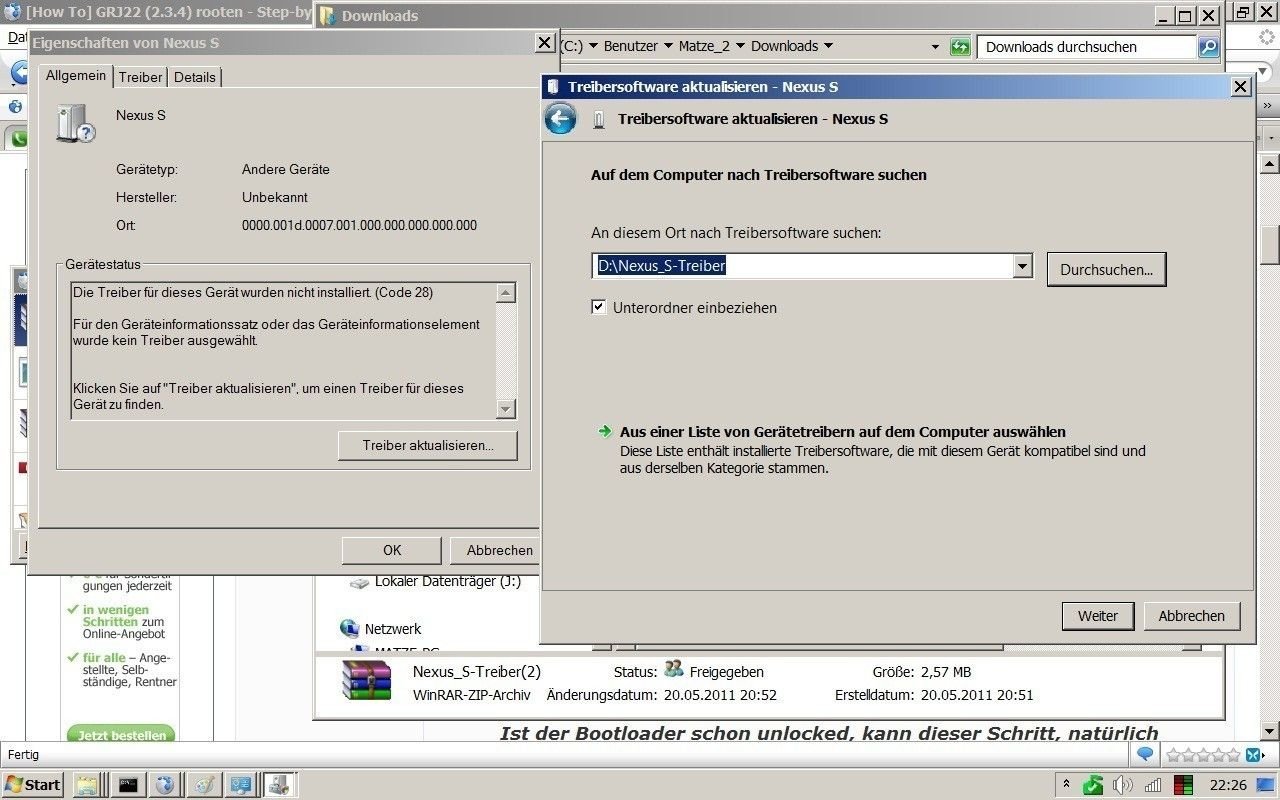Click the search magnifier in Downloads window
This screenshot has width=1280, height=800.
coord(1208,47)
